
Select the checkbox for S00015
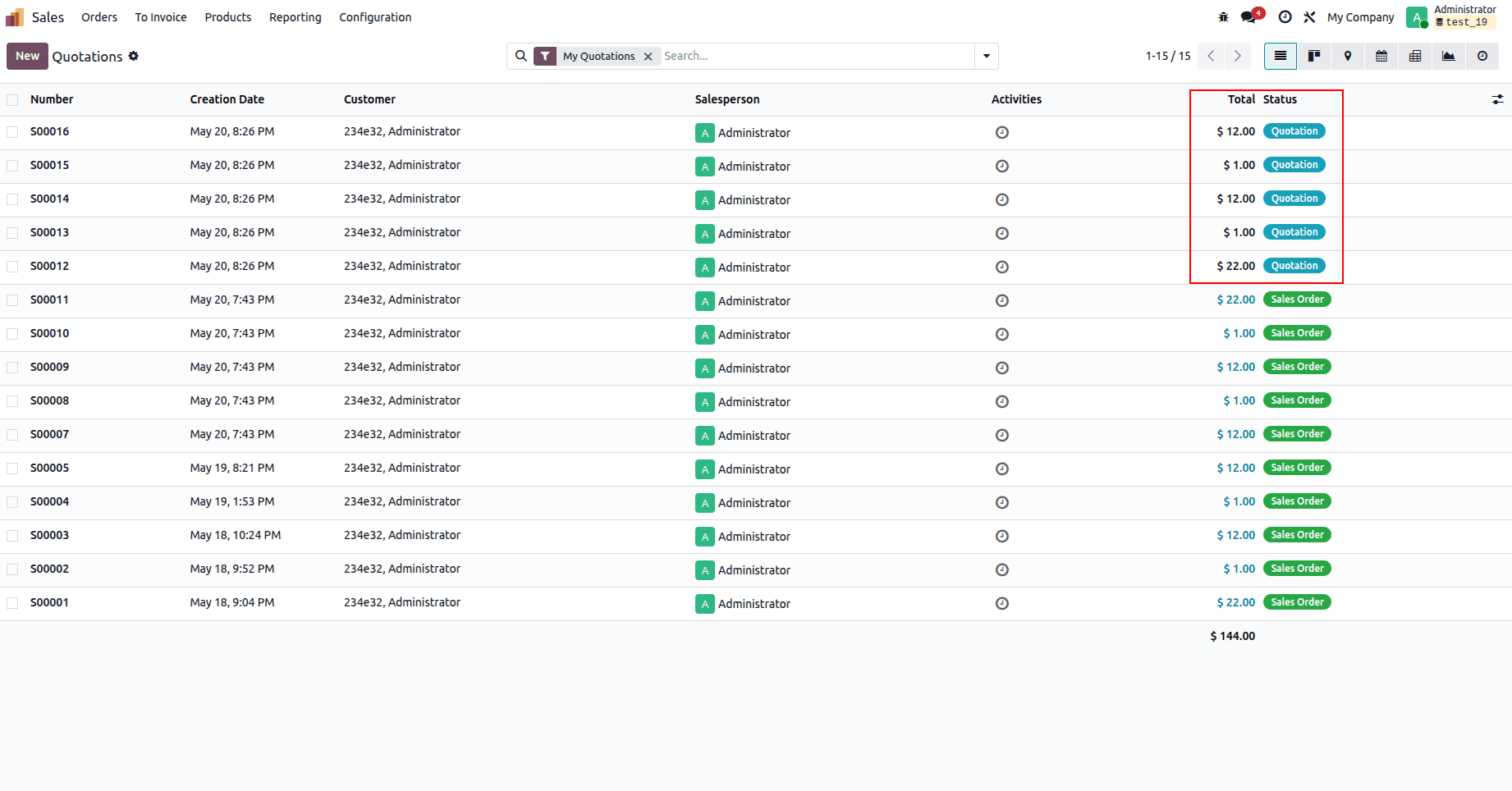click(x=12, y=166)
